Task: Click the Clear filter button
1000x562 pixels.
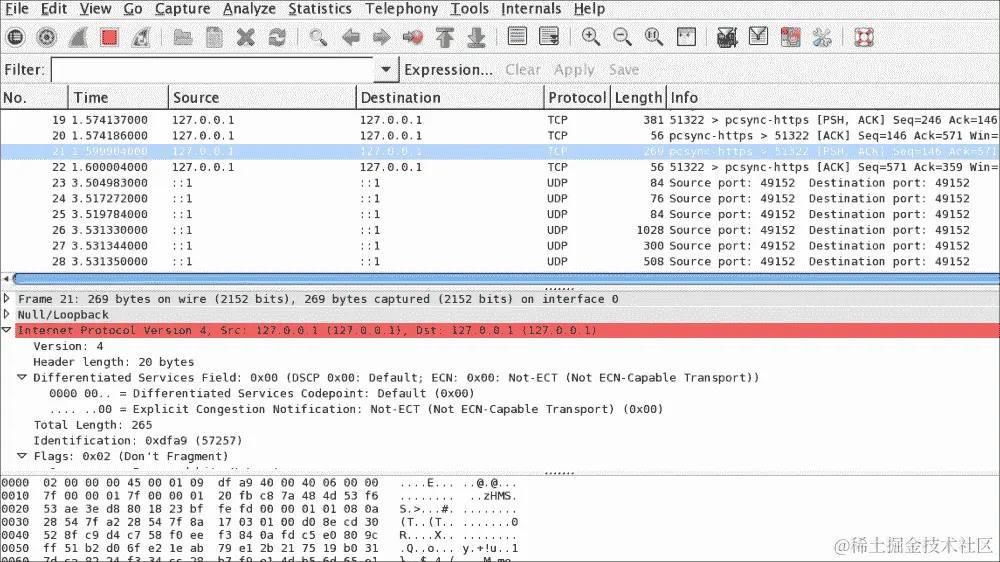Action: 522,70
